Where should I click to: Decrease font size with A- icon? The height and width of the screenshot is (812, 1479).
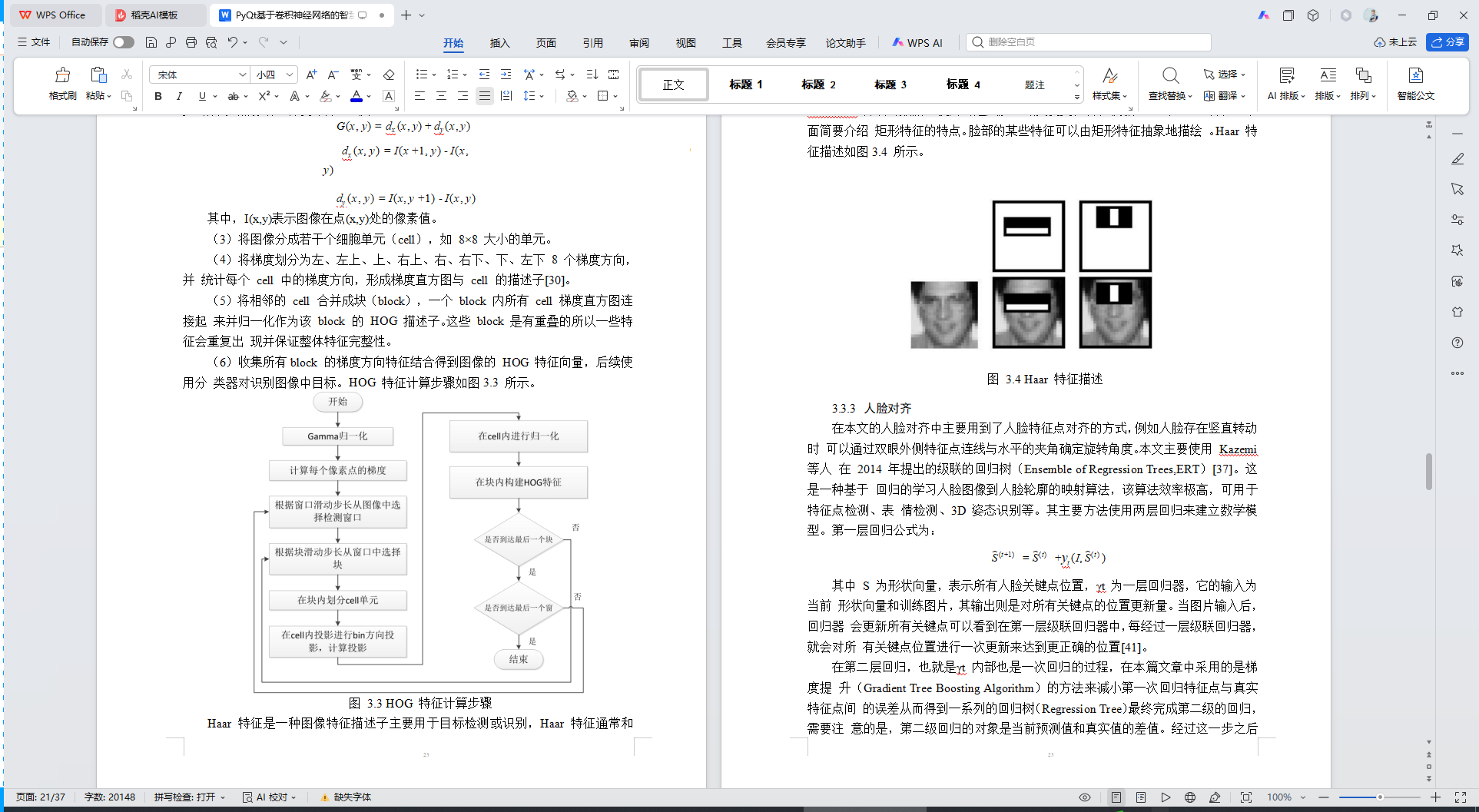pyautogui.click(x=333, y=75)
